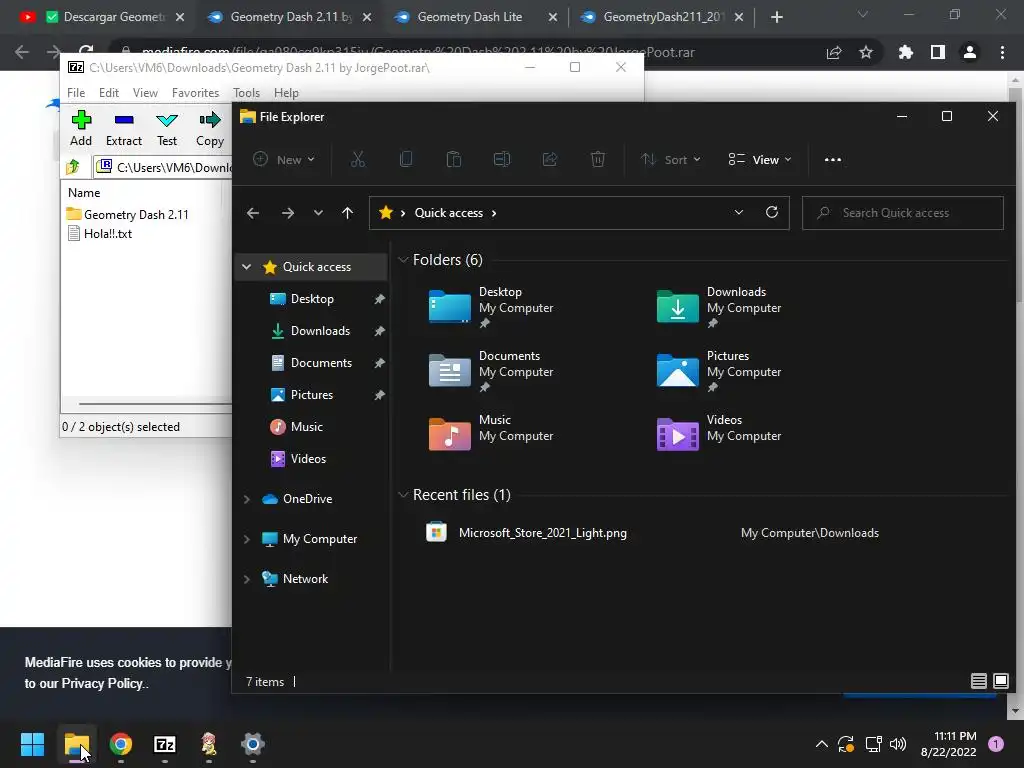Viewport: 1024px width, 768px height.
Task: Open Downloads folder tile in Folders section
Action: click(719, 307)
